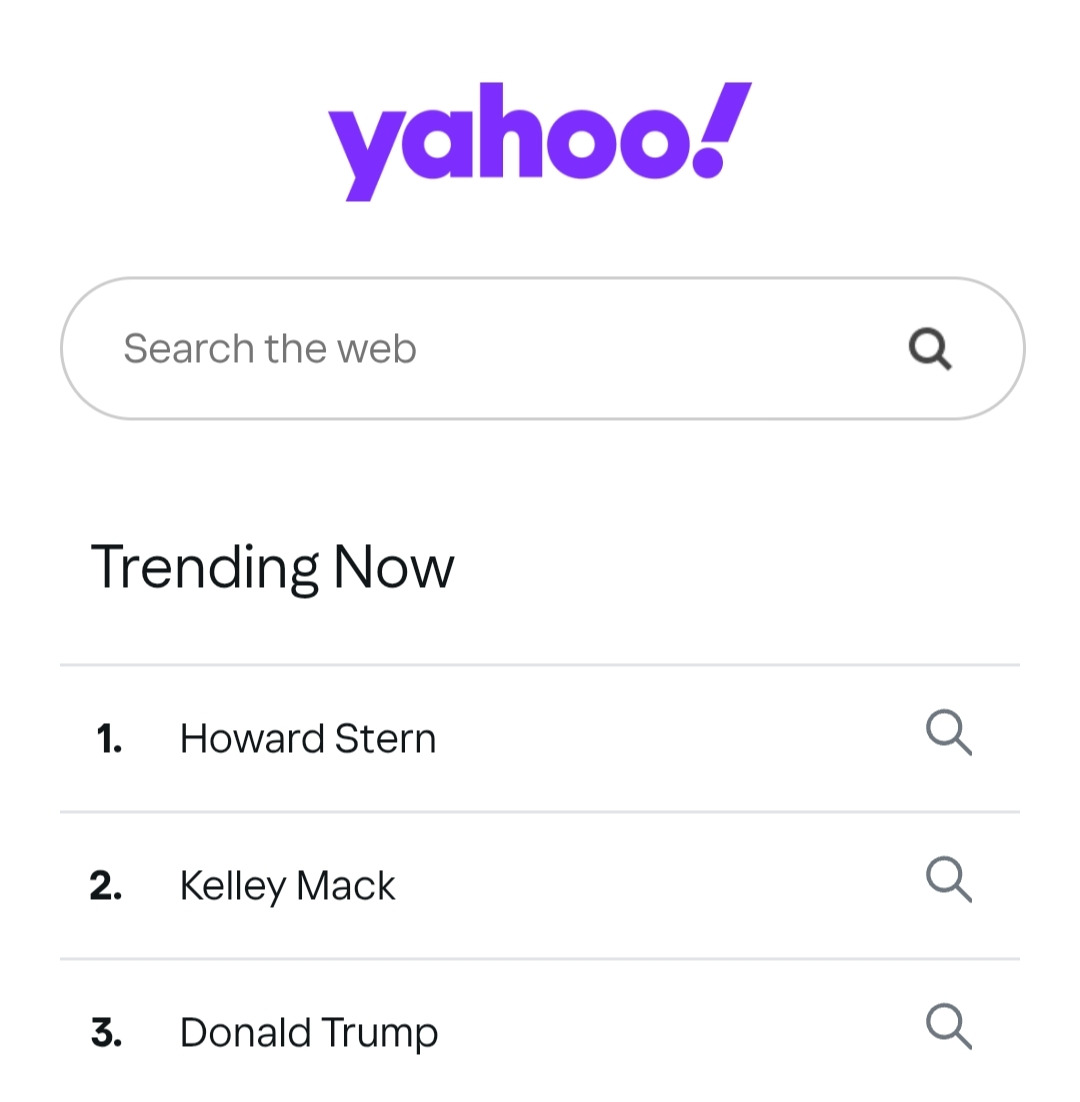Click rank number 1 in trending list
Image resolution: width=1080 pixels, height=1102 pixels.
coord(109,740)
